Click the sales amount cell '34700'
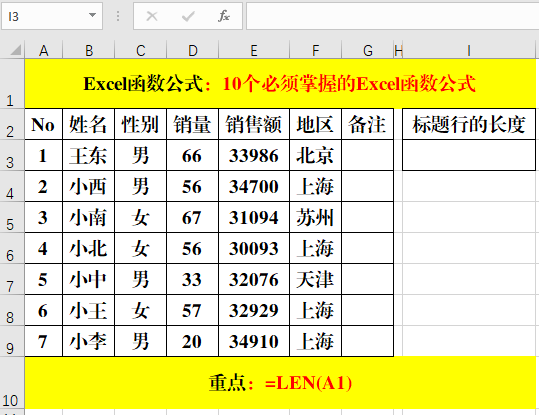 coord(254,186)
